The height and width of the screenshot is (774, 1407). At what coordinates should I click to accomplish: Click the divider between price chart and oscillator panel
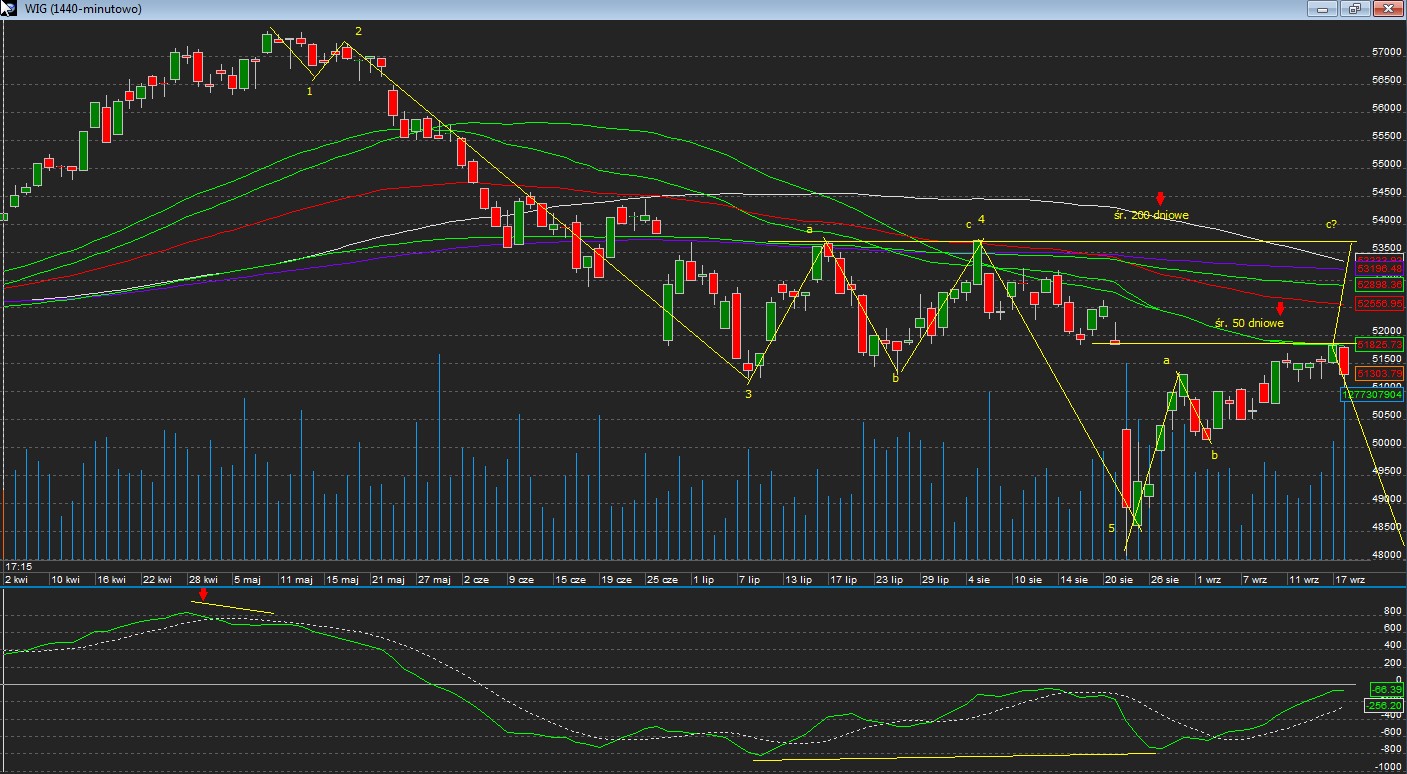click(700, 587)
